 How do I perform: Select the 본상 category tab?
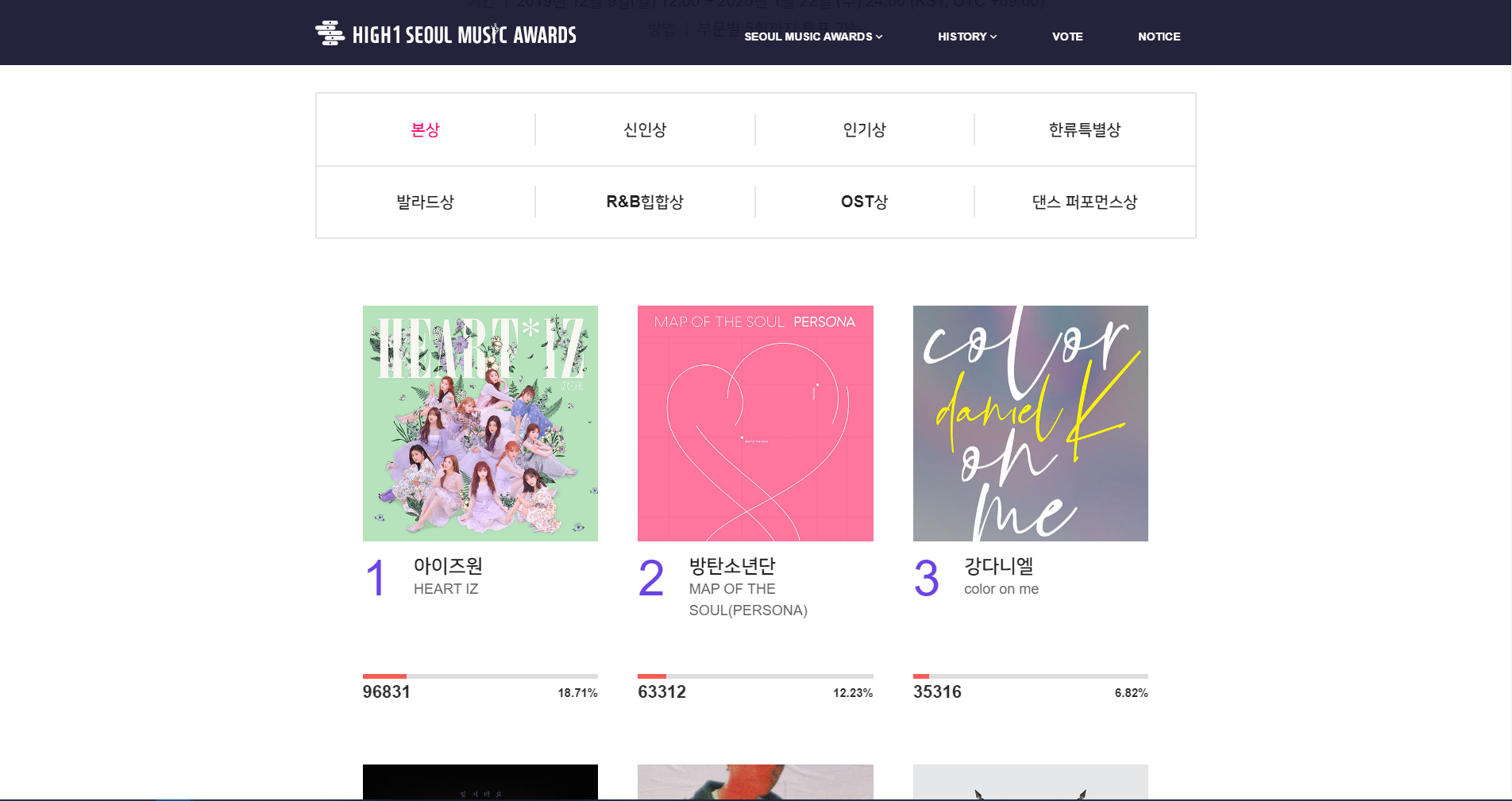(426, 129)
